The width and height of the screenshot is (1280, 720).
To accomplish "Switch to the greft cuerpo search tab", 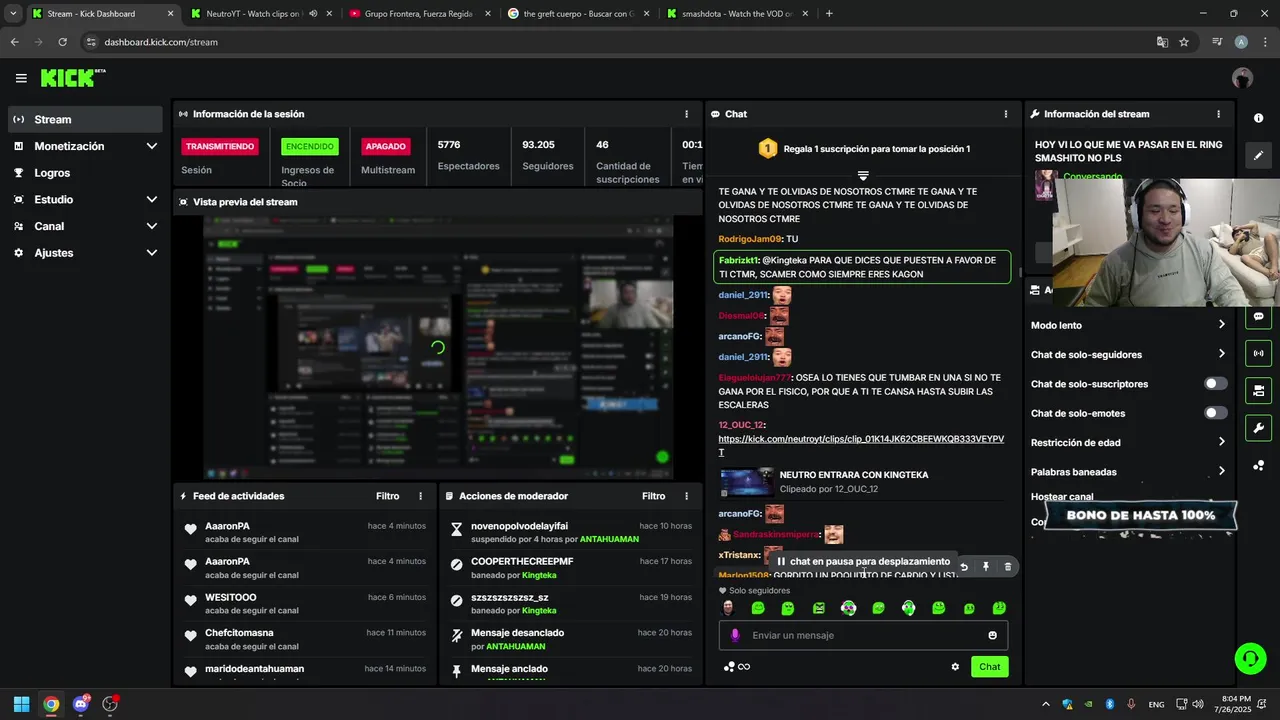I will coord(578,14).
